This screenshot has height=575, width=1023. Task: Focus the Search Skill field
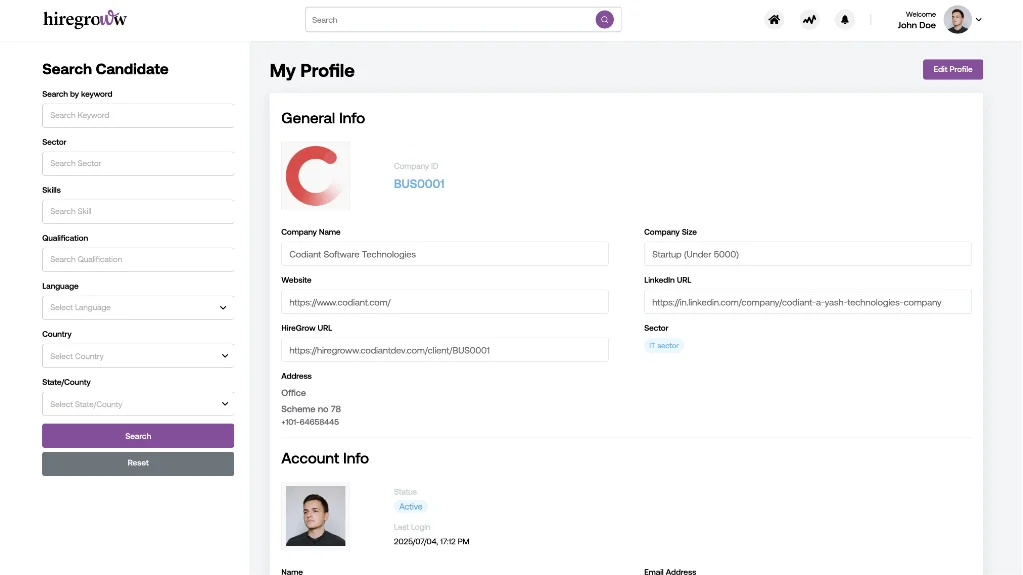click(137, 211)
